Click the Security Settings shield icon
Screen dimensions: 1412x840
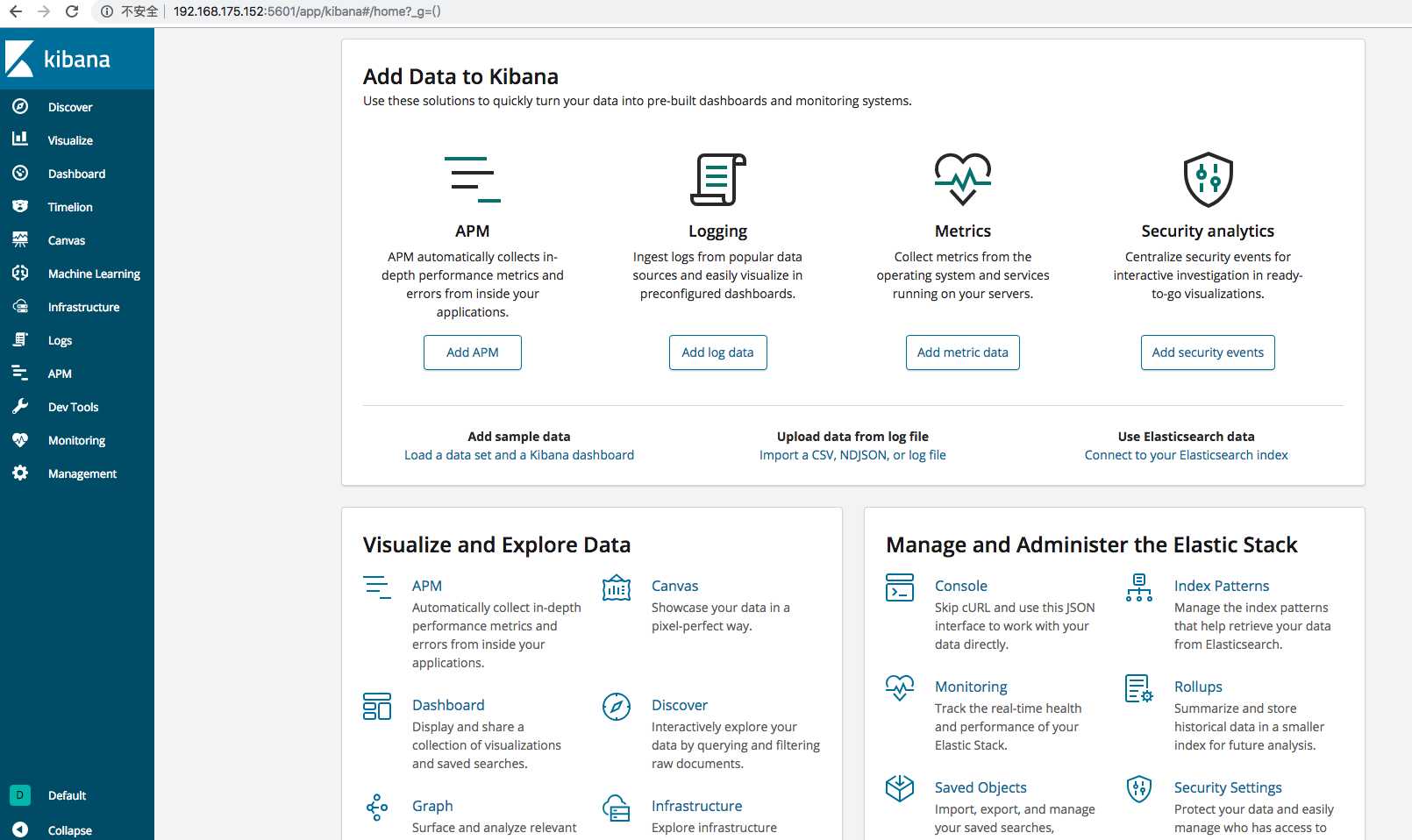coord(1139,789)
